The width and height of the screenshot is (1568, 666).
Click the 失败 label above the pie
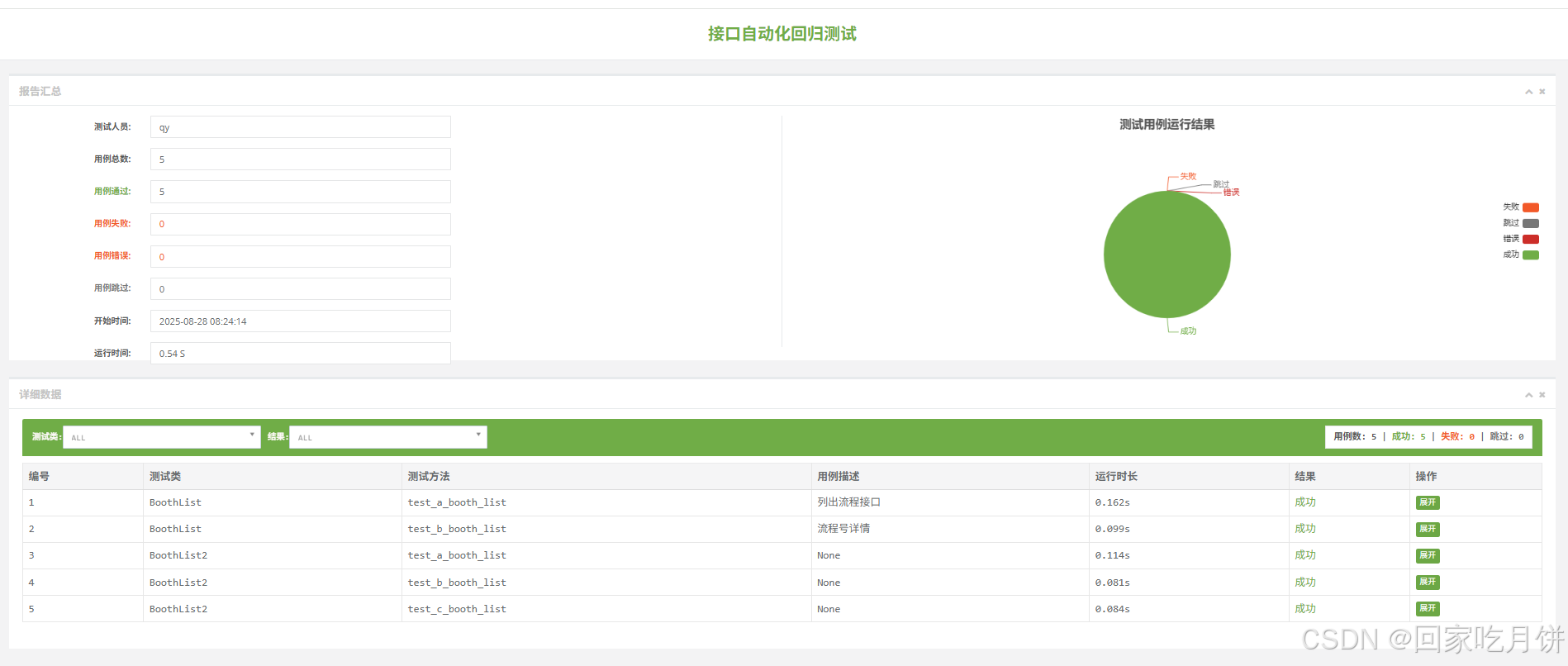tap(1188, 177)
